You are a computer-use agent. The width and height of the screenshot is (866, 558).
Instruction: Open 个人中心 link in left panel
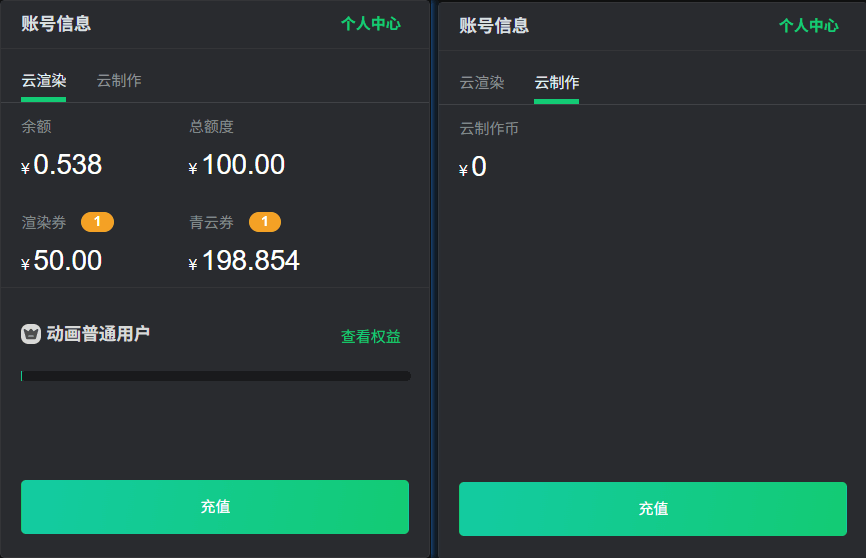tap(371, 23)
